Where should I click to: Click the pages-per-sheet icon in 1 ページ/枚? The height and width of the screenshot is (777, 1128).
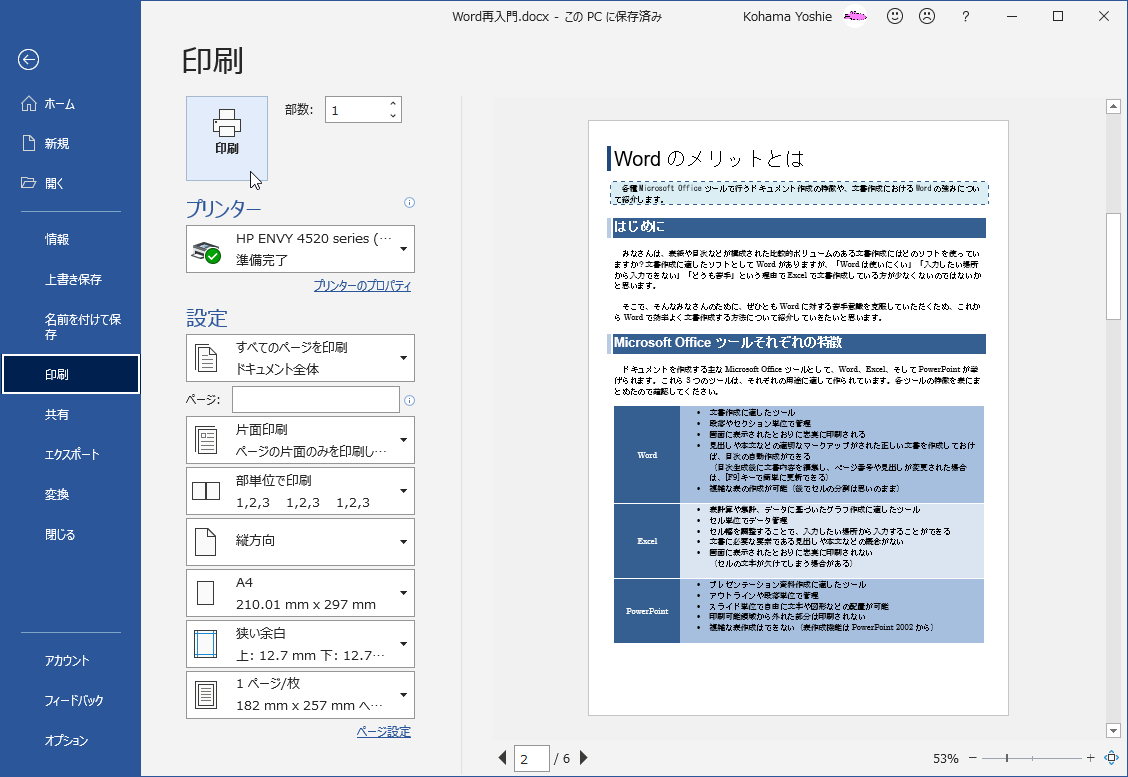(206, 695)
